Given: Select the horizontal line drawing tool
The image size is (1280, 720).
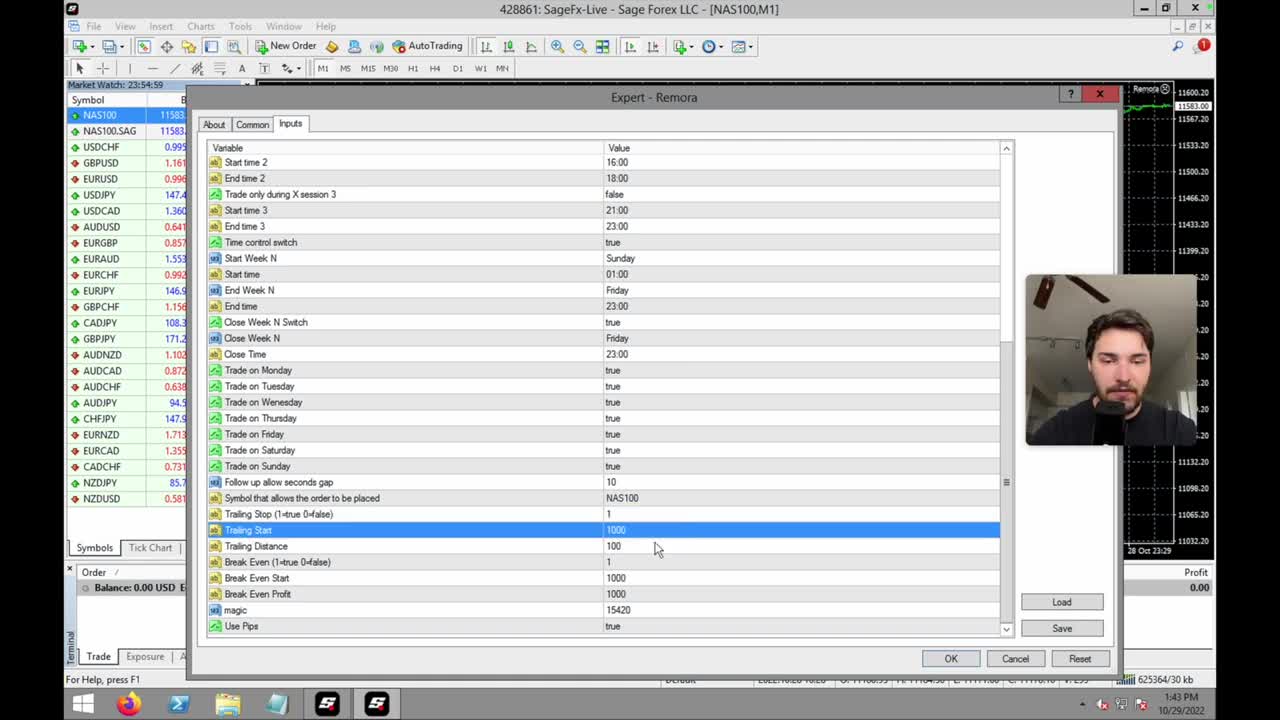Looking at the screenshot, I should [x=152, y=68].
